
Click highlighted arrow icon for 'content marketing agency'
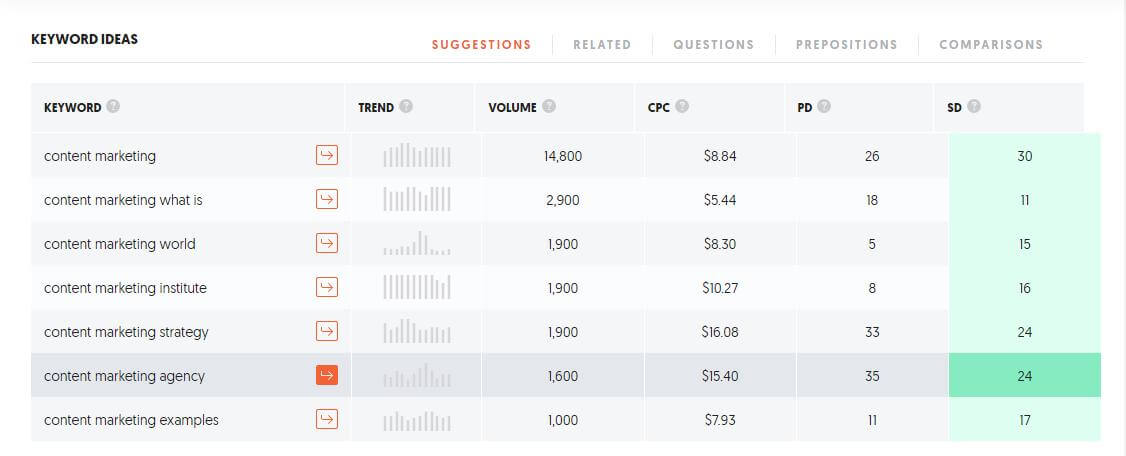pos(327,375)
